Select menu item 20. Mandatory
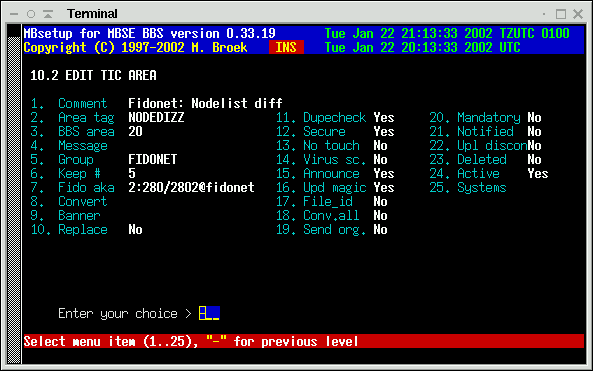 [x=475, y=118]
